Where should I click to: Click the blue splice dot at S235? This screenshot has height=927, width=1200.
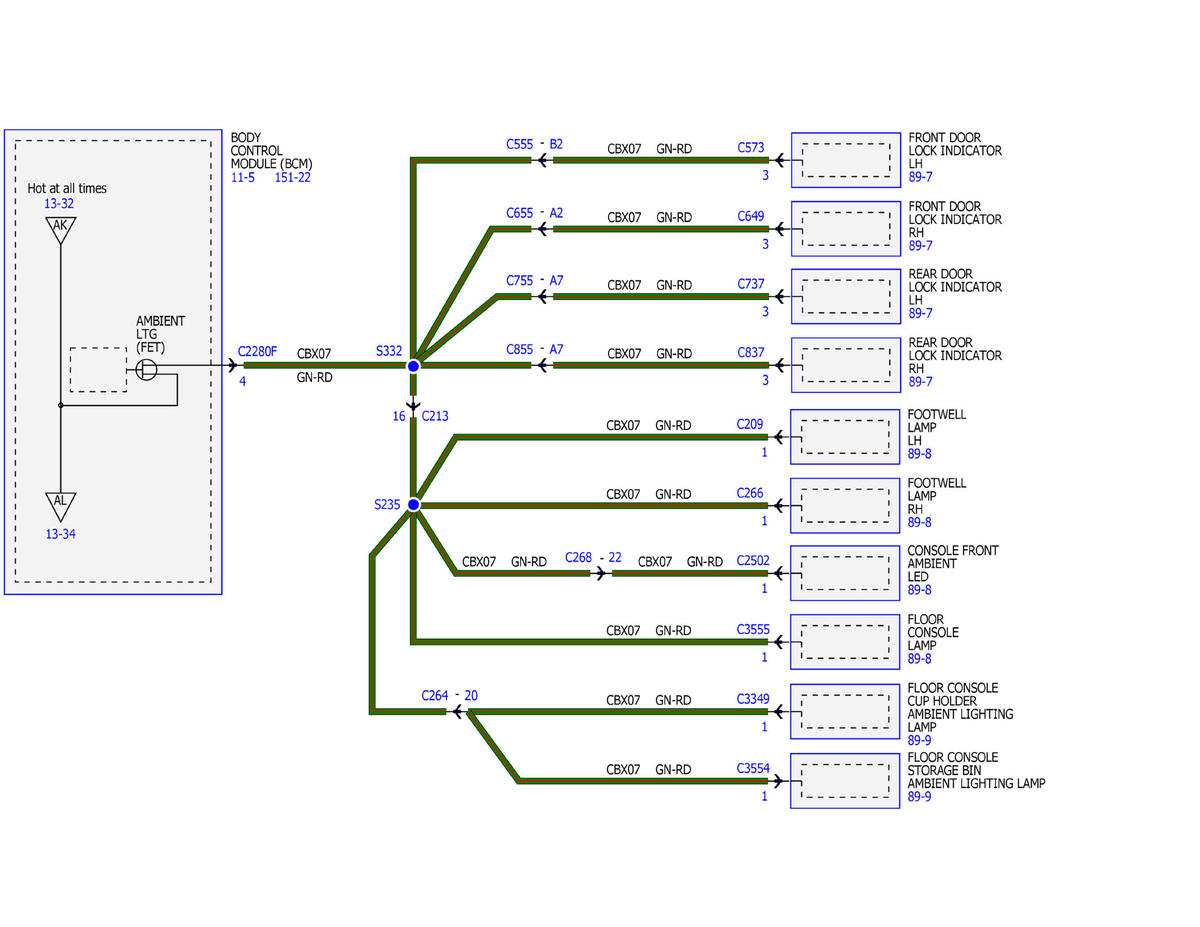click(x=413, y=505)
